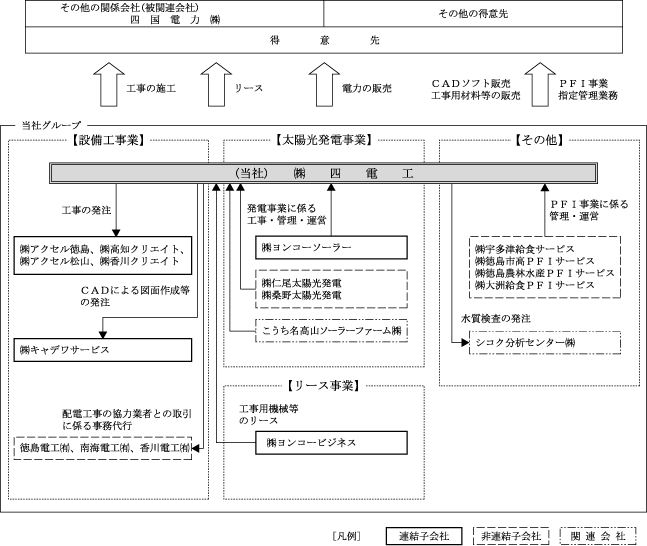Click the ㈱宇多津給食サービス entry
The width and height of the screenshot is (647, 546).
coord(524,249)
